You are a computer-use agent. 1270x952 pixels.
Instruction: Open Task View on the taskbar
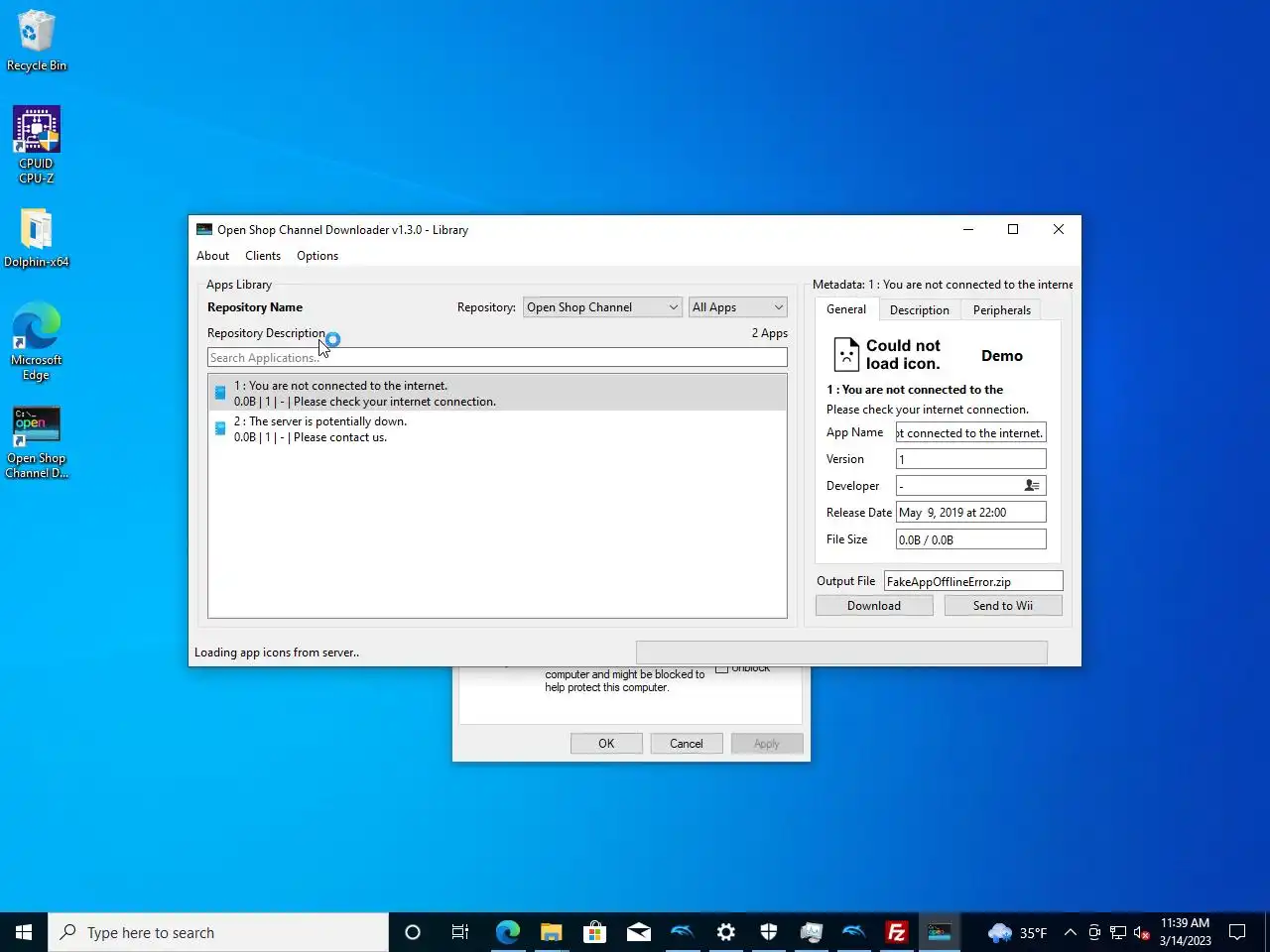(x=460, y=932)
